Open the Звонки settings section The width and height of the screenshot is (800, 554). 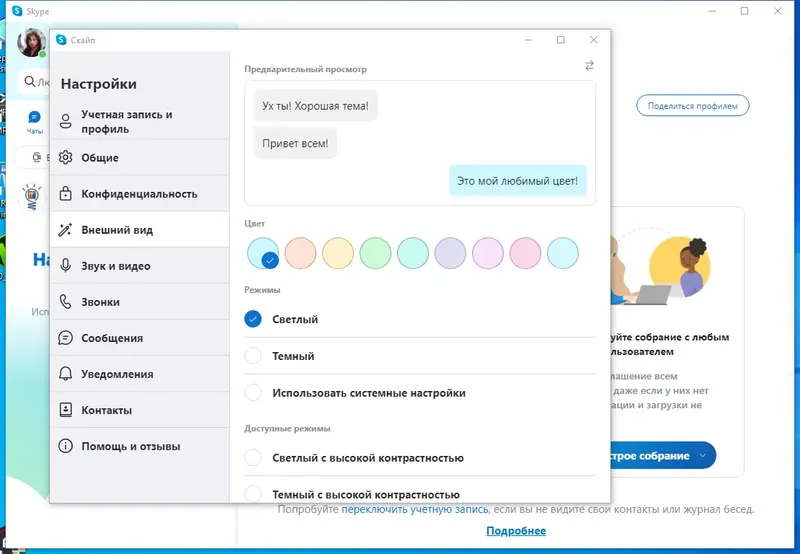point(140,301)
